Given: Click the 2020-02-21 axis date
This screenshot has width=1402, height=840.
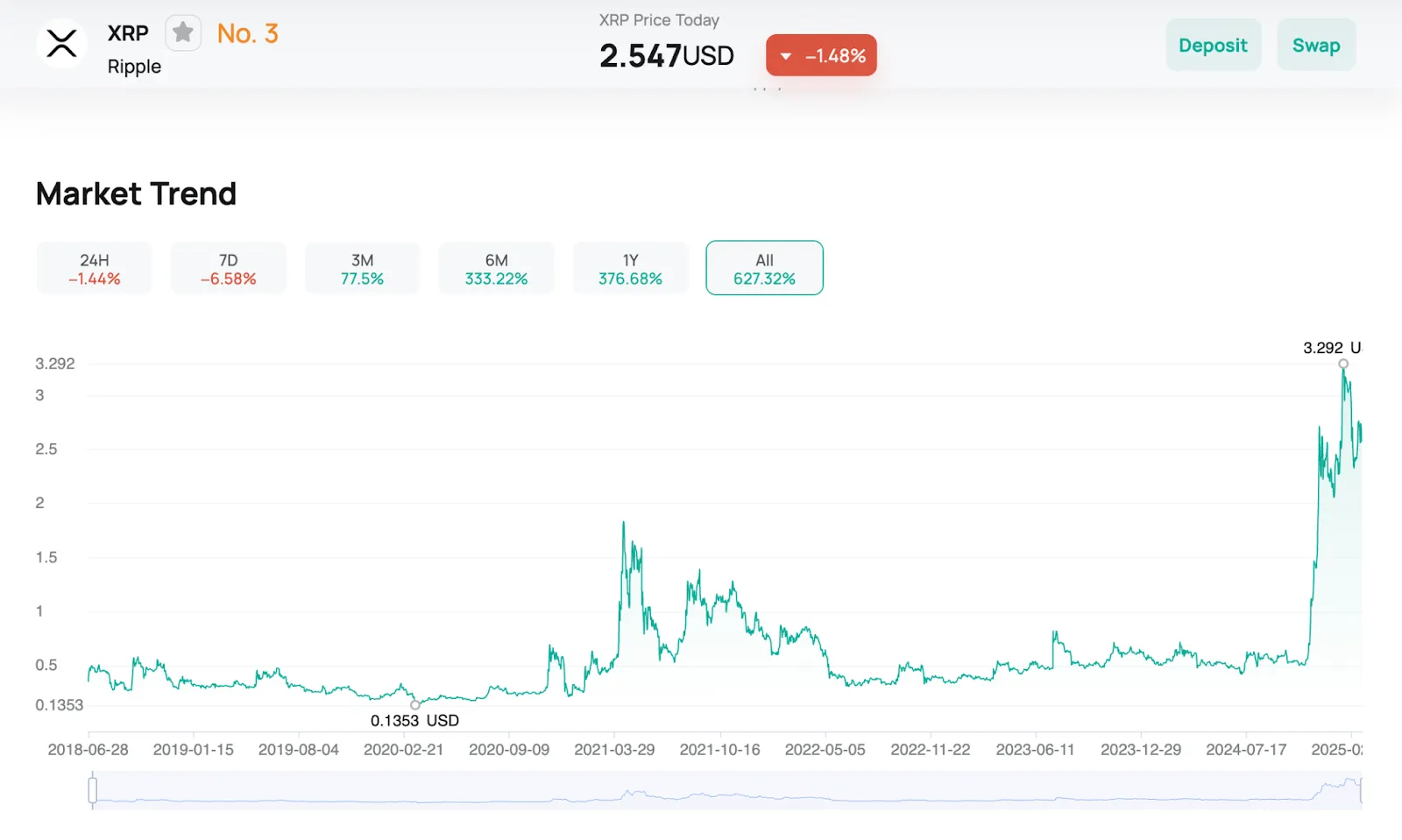Looking at the screenshot, I should (x=403, y=750).
